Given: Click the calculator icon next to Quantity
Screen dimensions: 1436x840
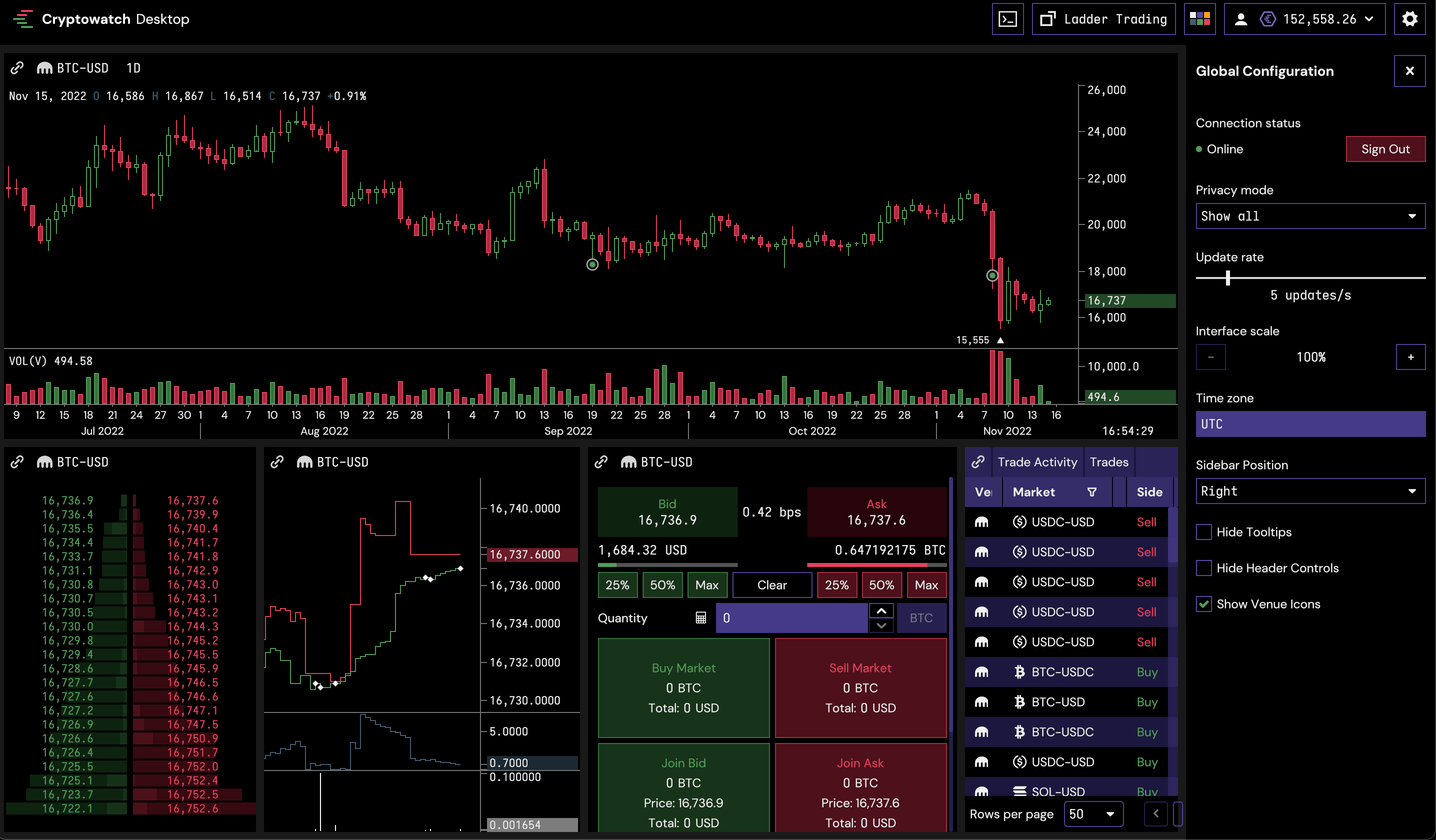Looking at the screenshot, I should click(x=700, y=617).
